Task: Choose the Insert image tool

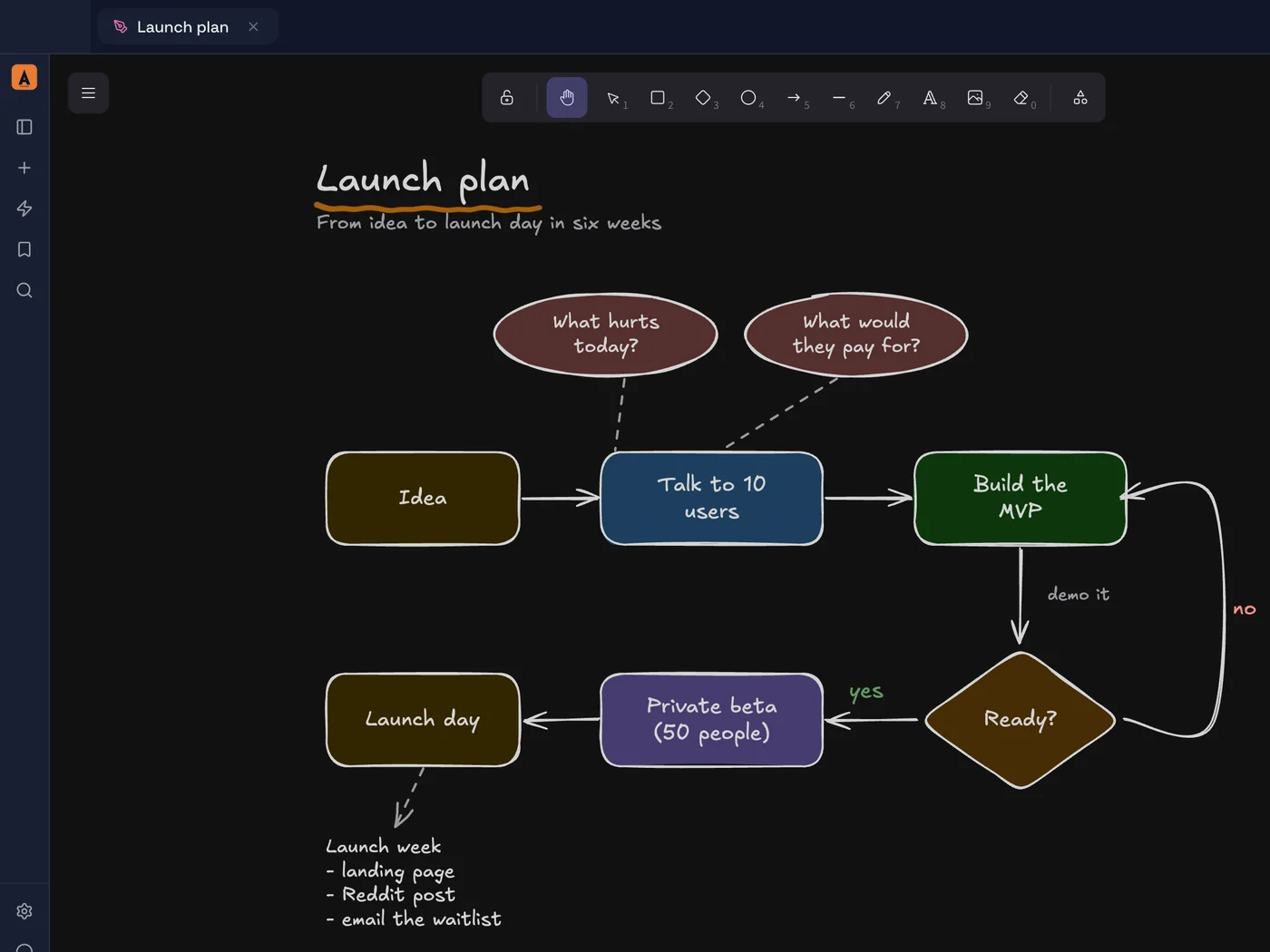Action: click(976, 98)
